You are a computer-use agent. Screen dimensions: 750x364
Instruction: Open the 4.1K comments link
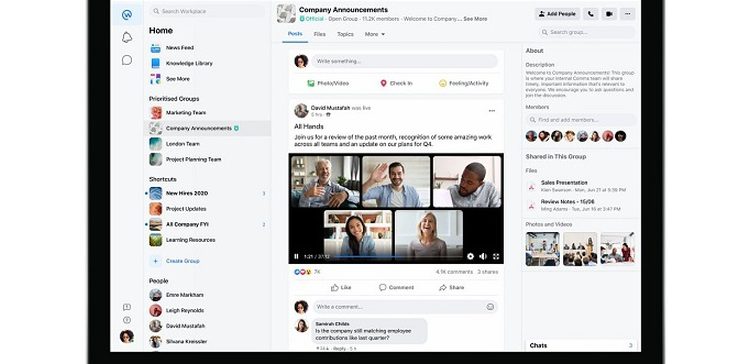point(454,272)
